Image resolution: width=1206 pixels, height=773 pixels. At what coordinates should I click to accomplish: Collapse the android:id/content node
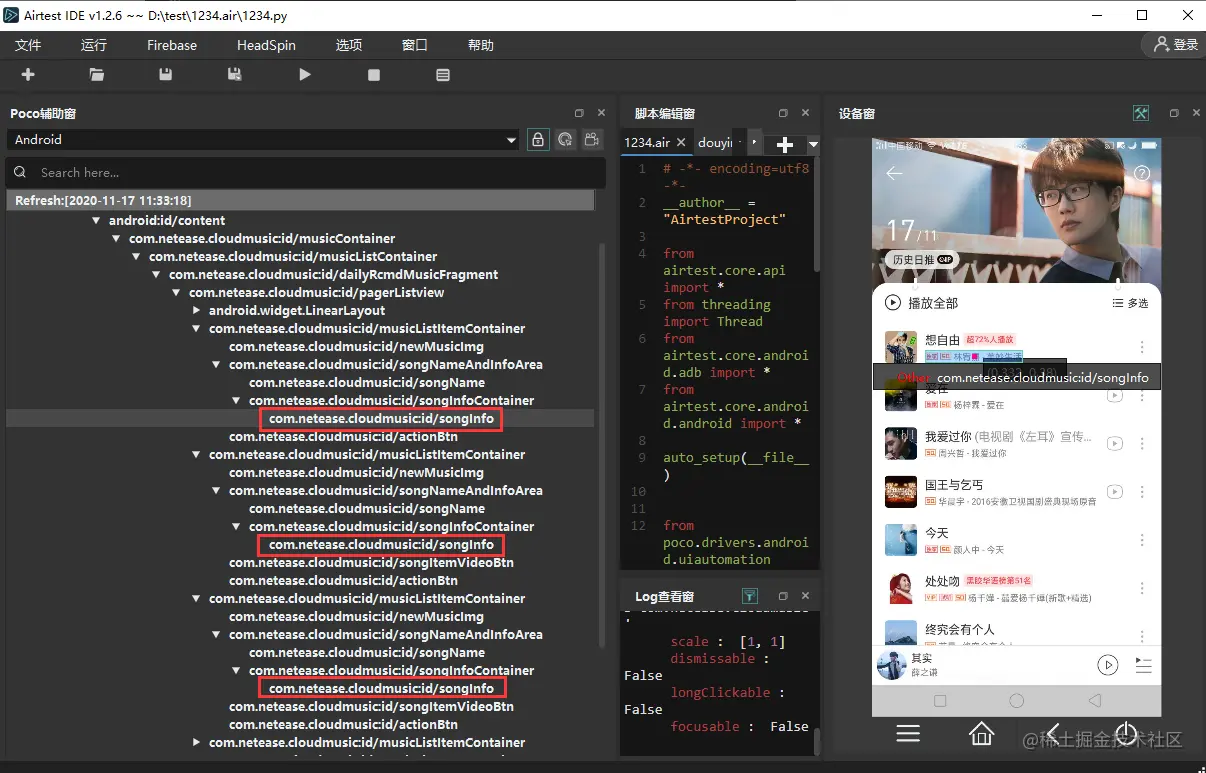[97, 221]
